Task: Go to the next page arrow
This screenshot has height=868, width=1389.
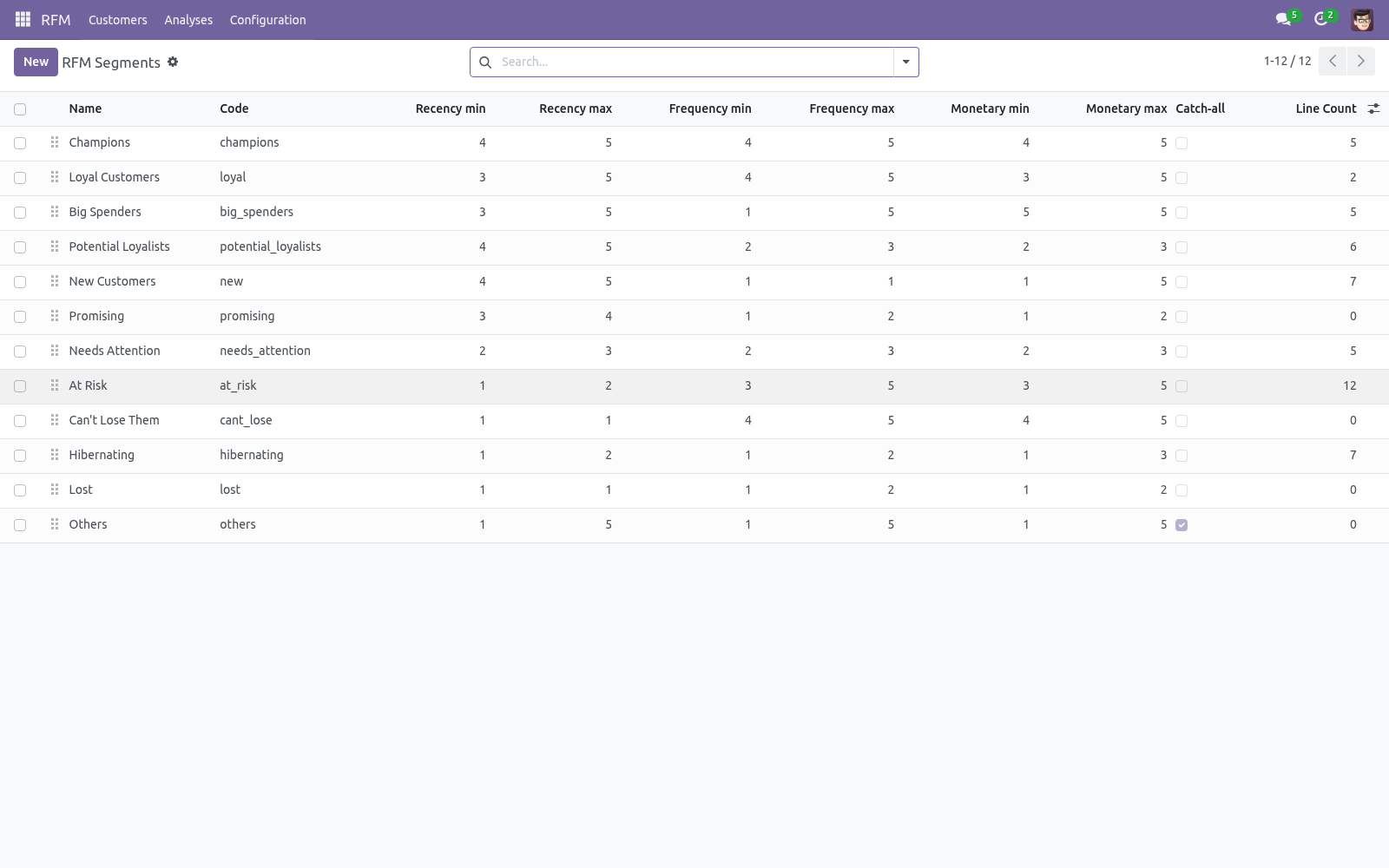Action: click(1360, 62)
